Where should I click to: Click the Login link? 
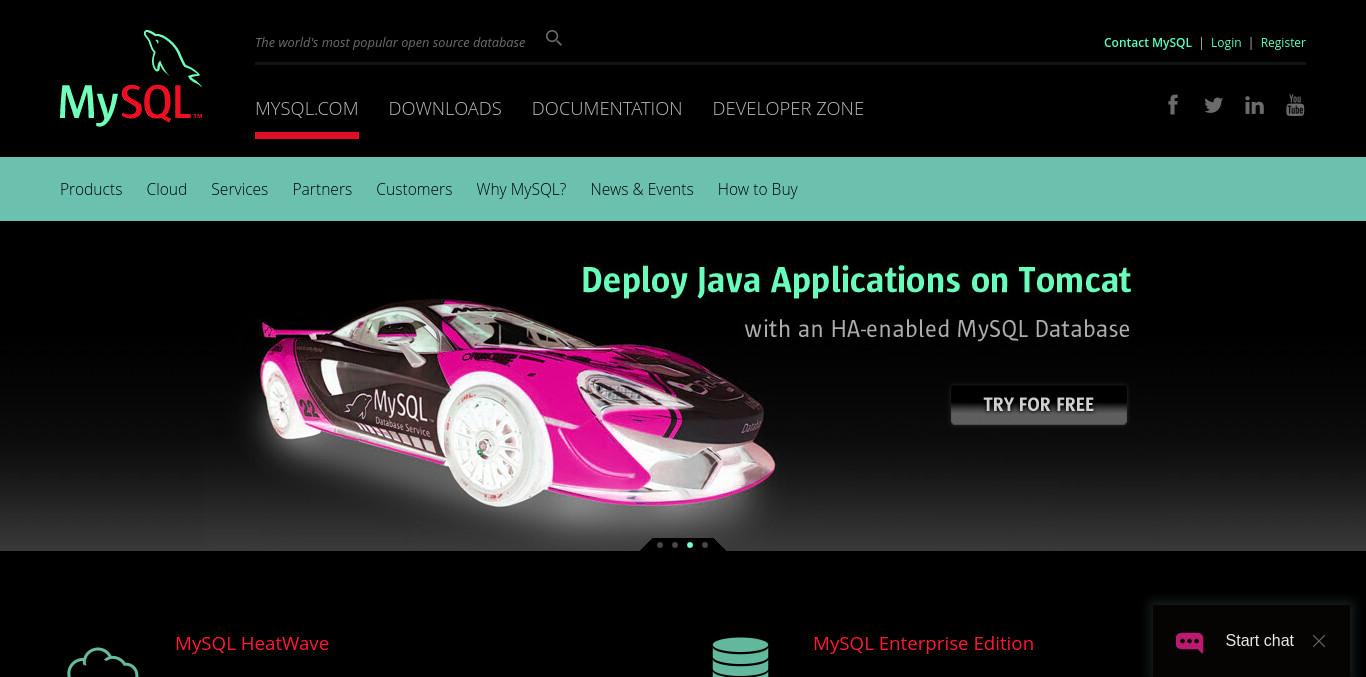pyautogui.click(x=1226, y=42)
